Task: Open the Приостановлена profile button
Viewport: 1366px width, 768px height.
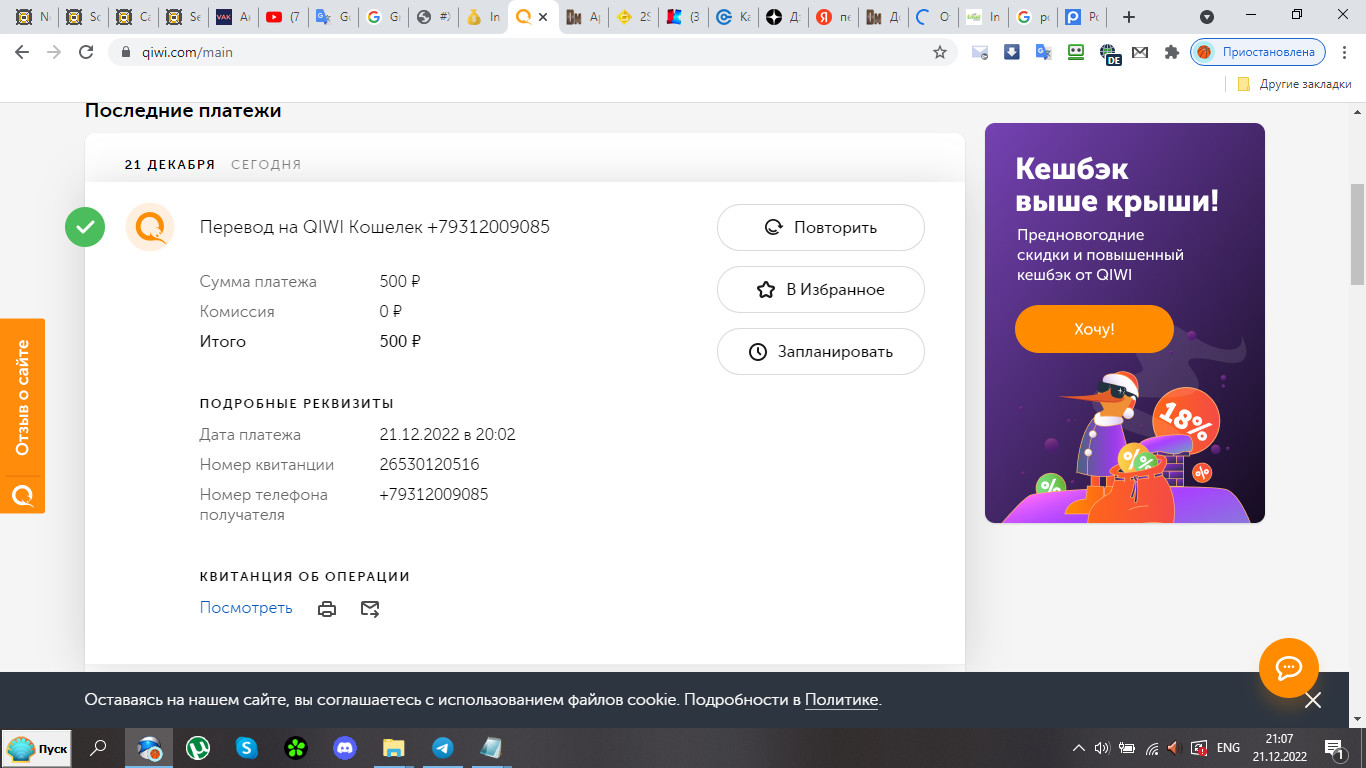Action: coord(1258,52)
